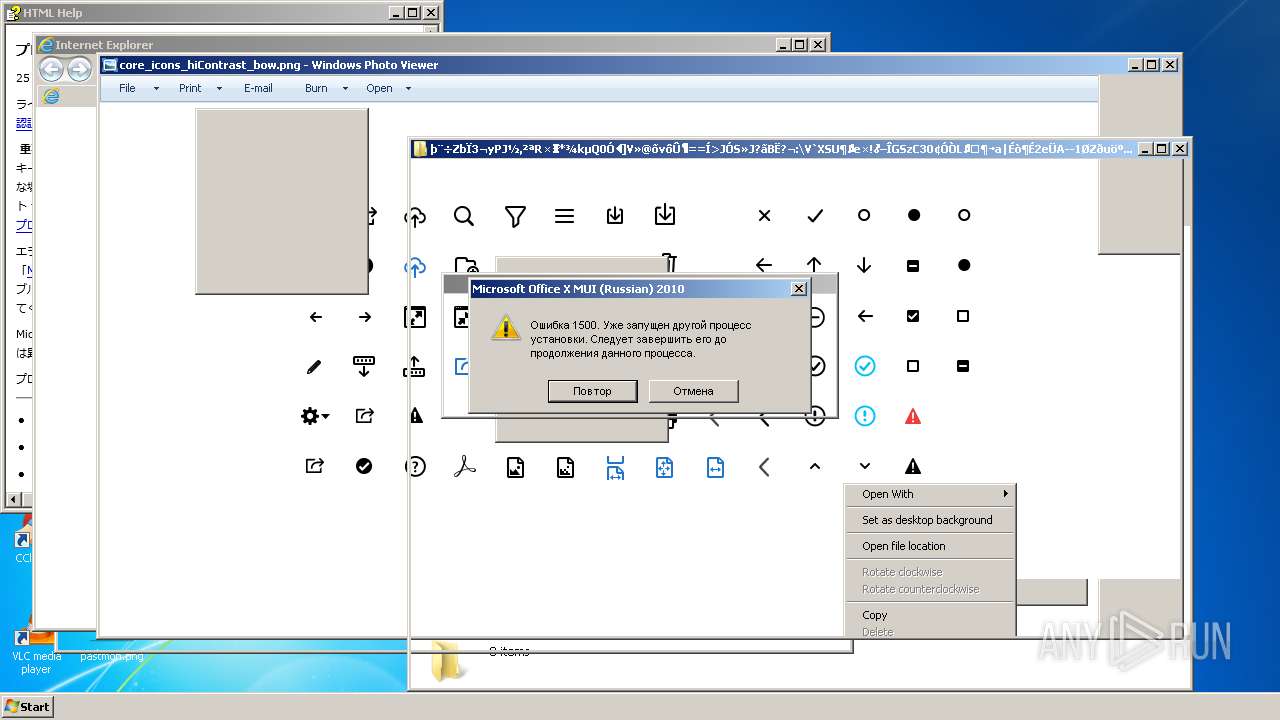Open the Windows Start menu
The height and width of the screenshot is (720, 1280).
(x=27, y=706)
